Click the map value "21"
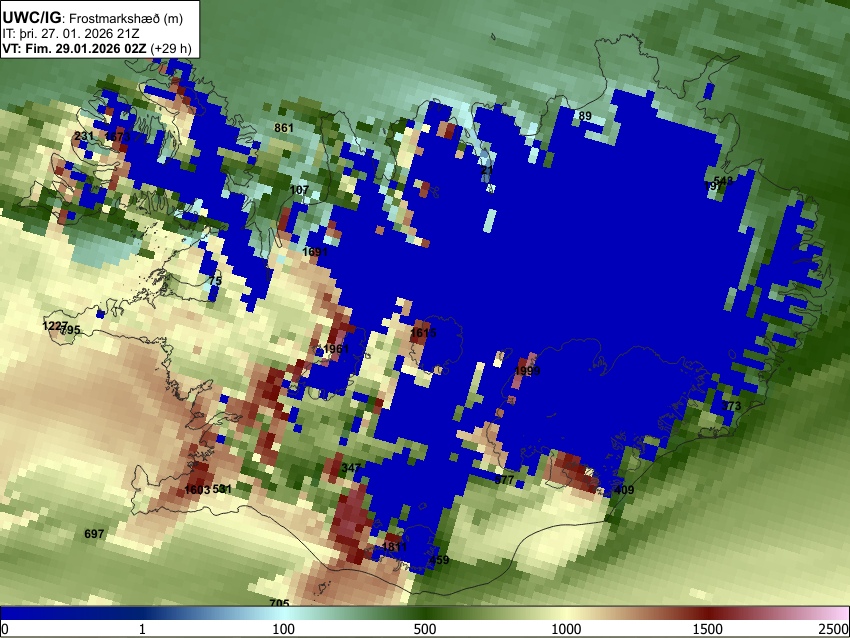The image size is (850, 638). point(487,170)
